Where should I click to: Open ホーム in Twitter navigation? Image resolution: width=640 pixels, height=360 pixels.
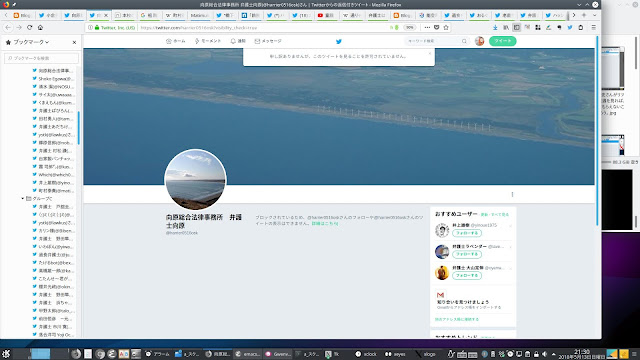tap(176, 41)
